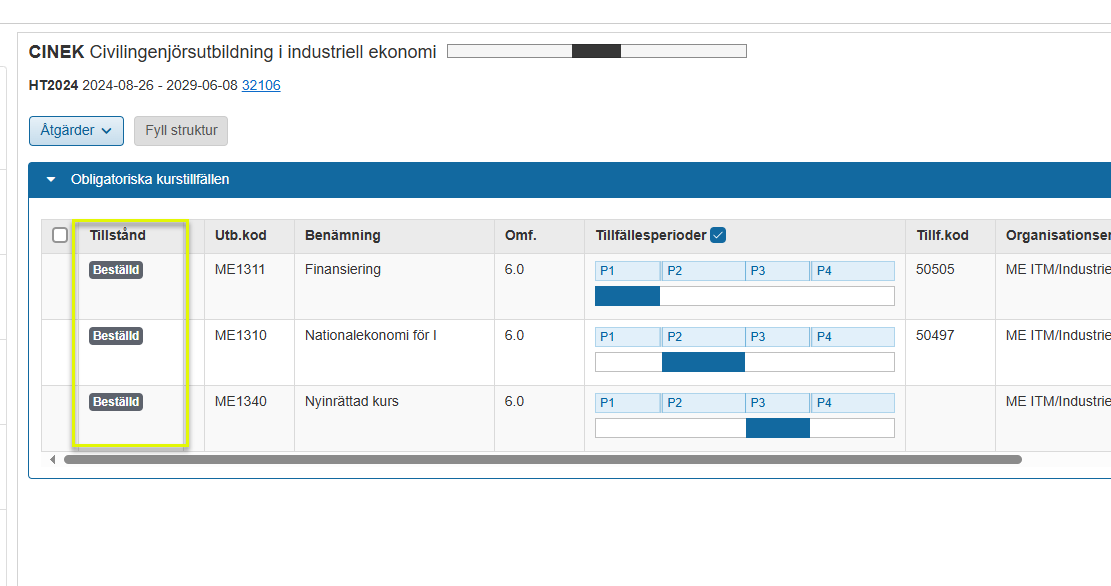Click the caret arrow on Åtgärder button

coord(106,131)
